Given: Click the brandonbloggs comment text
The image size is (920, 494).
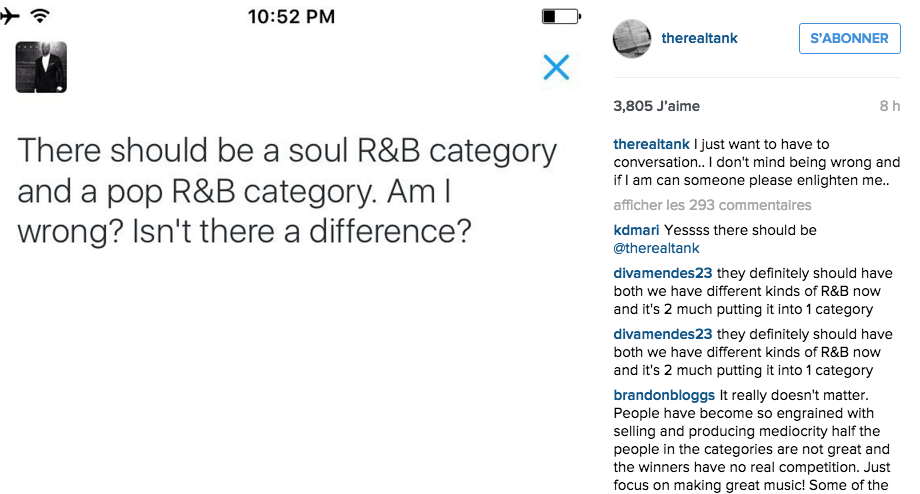Looking at the screenshot, I should coord(750,440).
